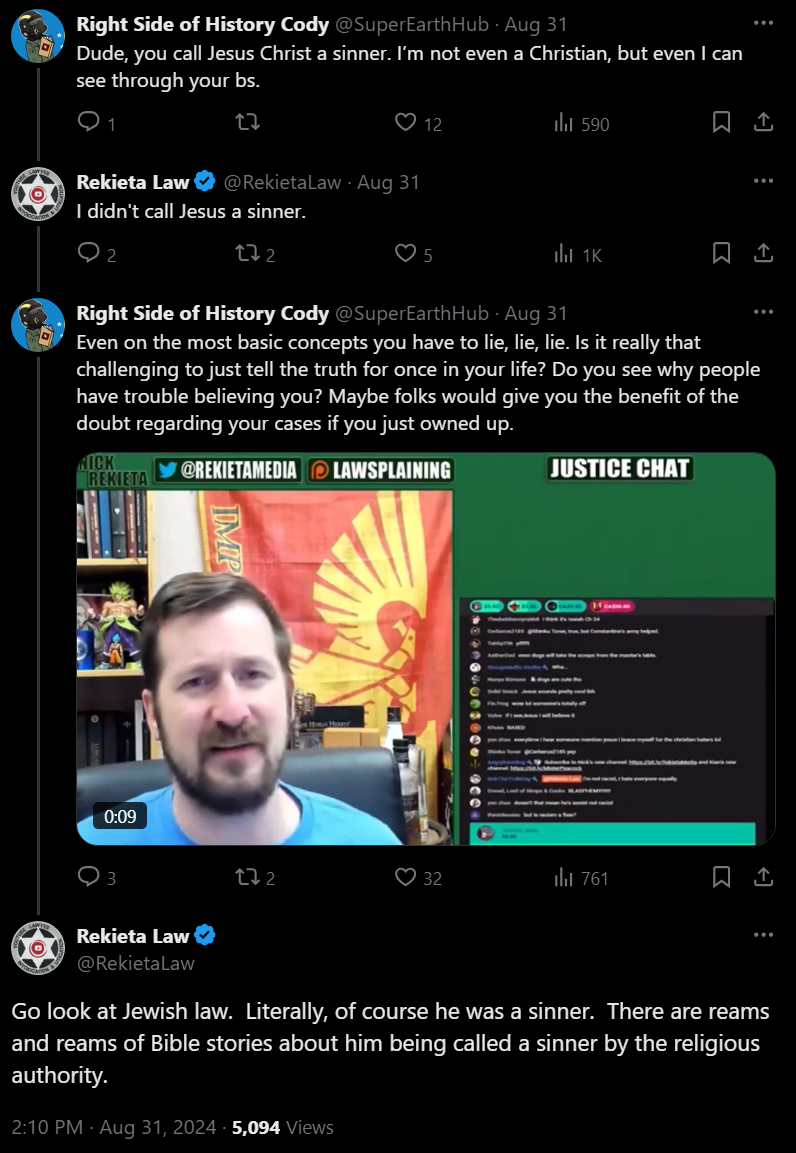The image size is (796, 1153).
Task: Open Rekieta Law's avatar on main tweet
Action: point(37,947)
